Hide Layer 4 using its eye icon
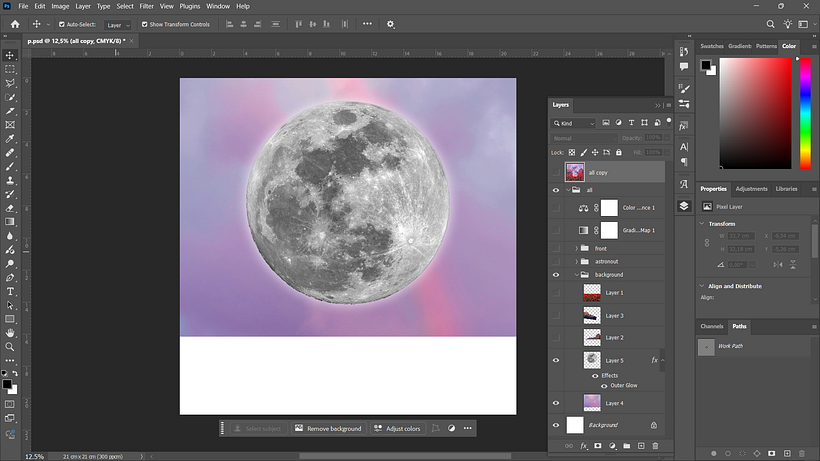The height and width of the screenshot is (461, 820). [556, 403]
